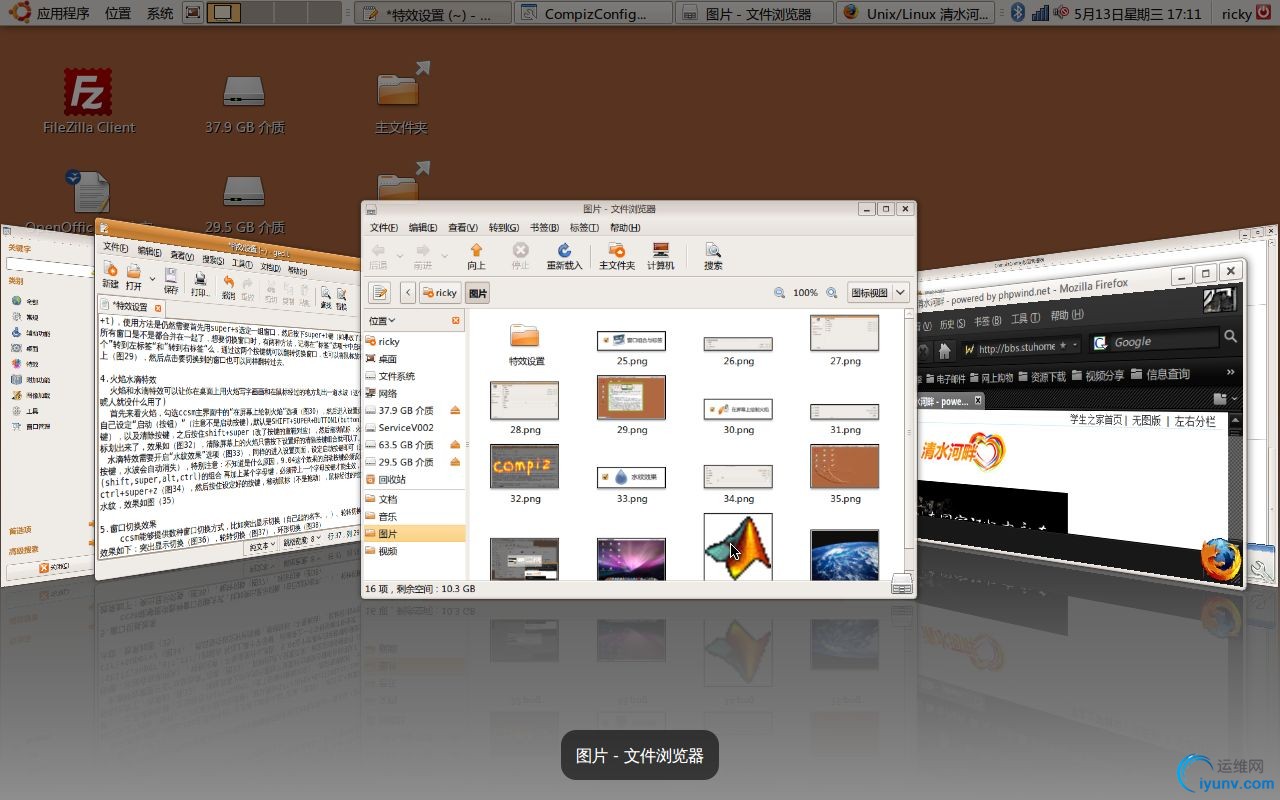Select the 32.png compiz thumbnail

point(525,466)
